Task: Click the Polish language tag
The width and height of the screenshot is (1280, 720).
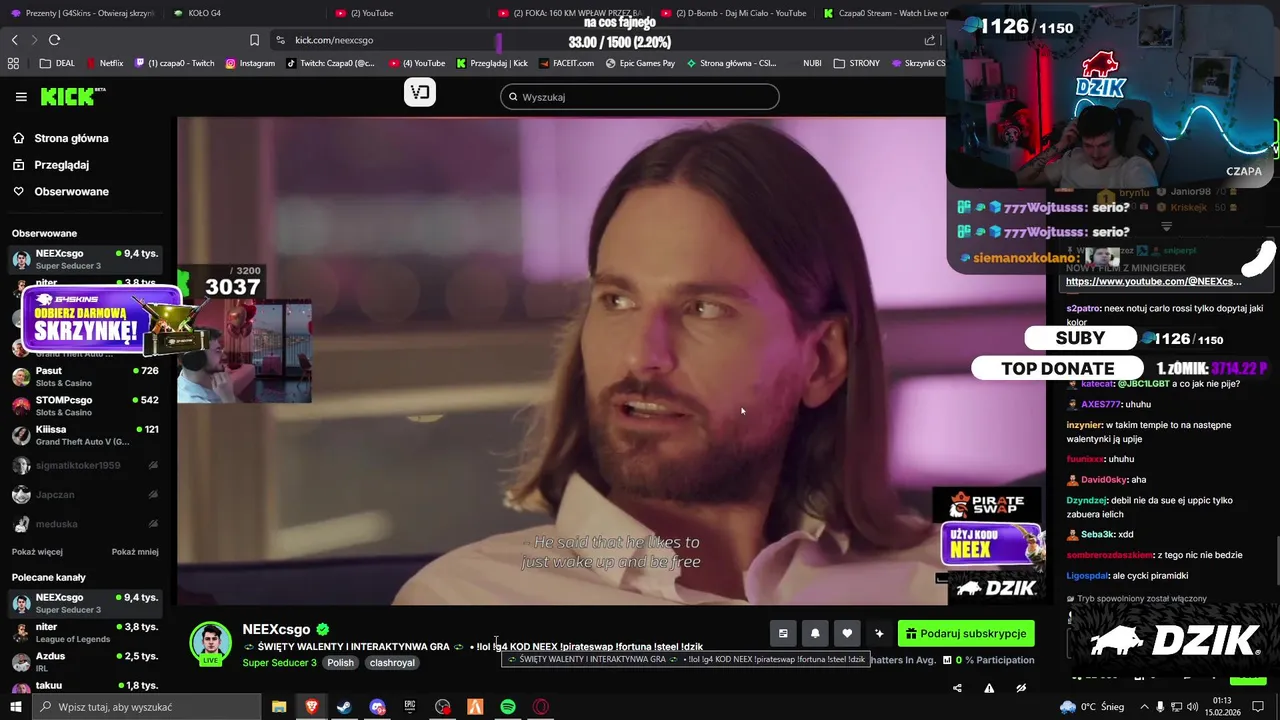Action: pyautogui.click(x=340, y=663)
